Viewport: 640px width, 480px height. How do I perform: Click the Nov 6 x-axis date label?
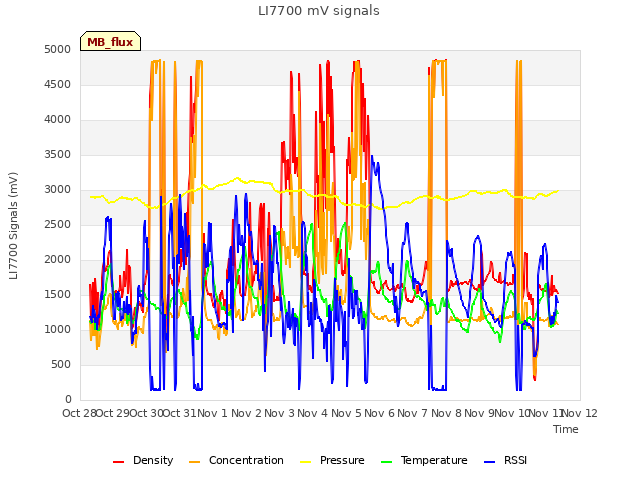[x=379, y=413]
